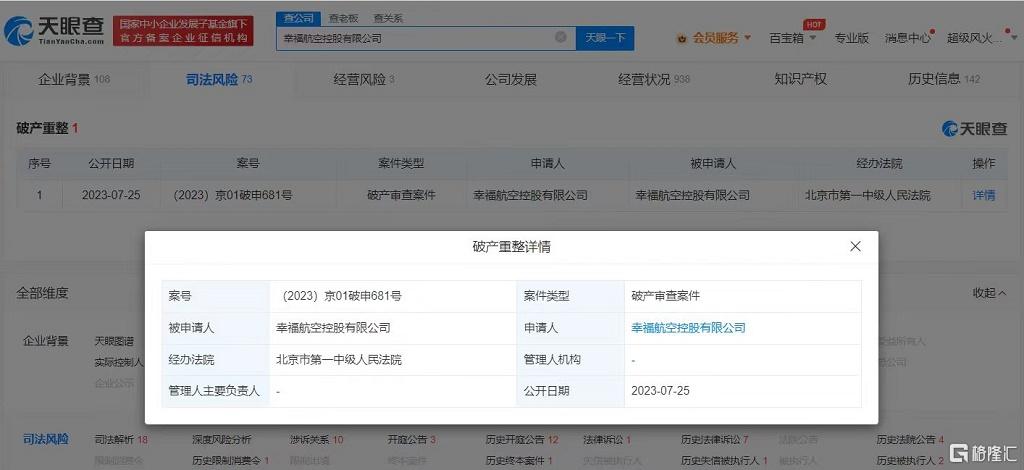Click applicant link 幸福航空控股有限公司 in dialog
Image resolution: width=1024 pixels, height=470 pixels.
click(x=688, y=328)
